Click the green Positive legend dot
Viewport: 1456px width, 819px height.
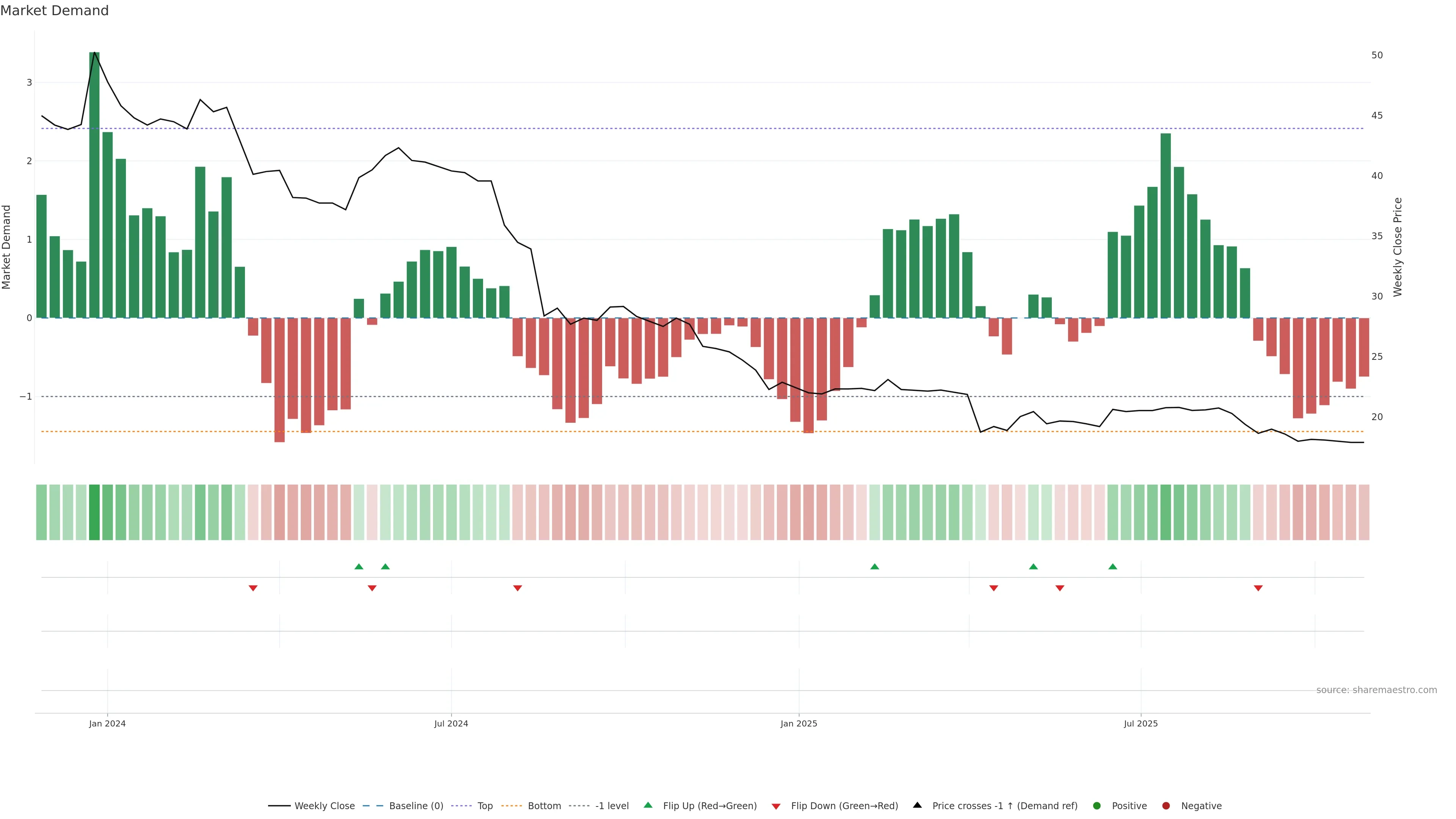click(1097, 806)
